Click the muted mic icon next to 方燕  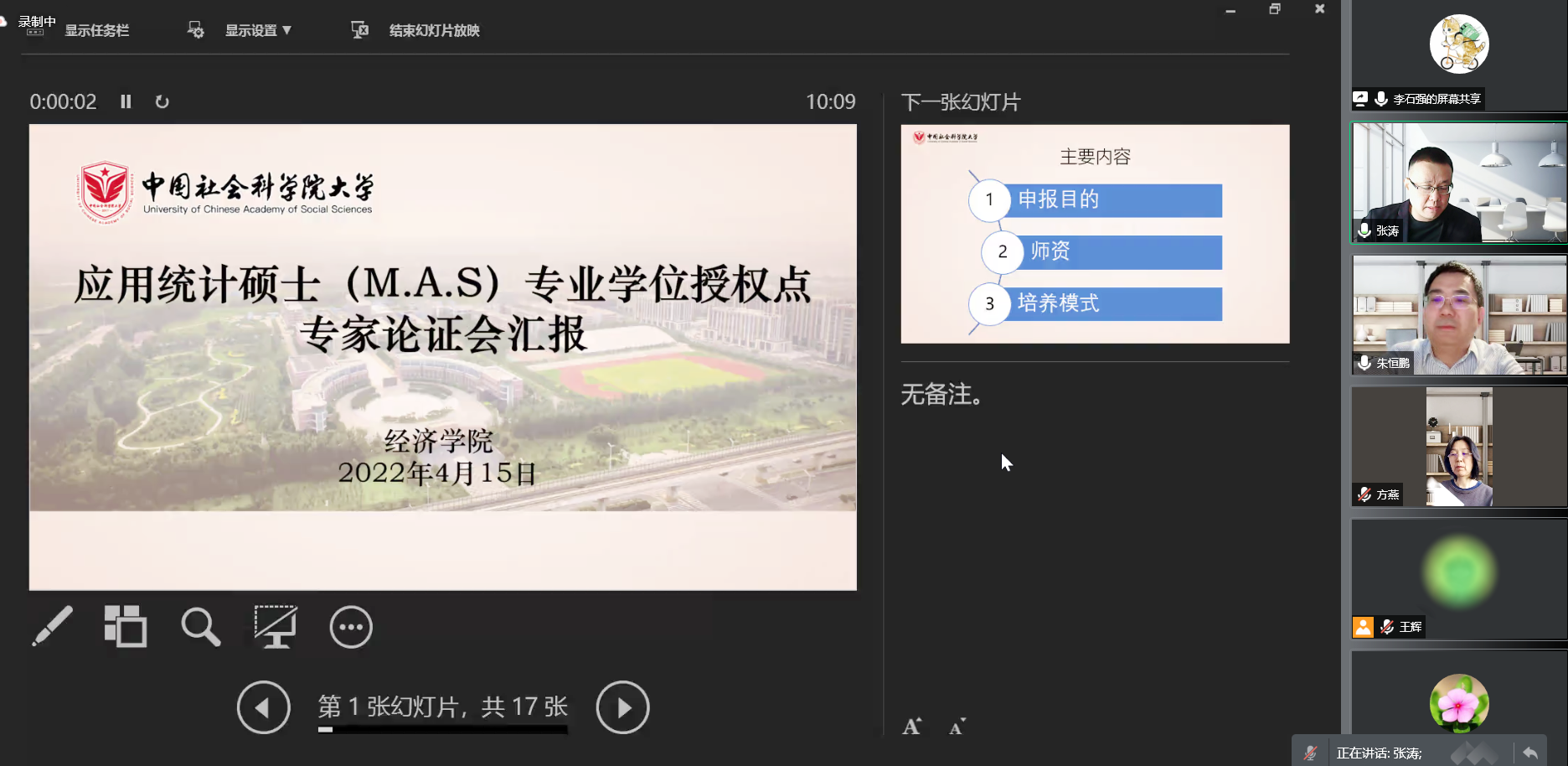tap(1364, 494)
